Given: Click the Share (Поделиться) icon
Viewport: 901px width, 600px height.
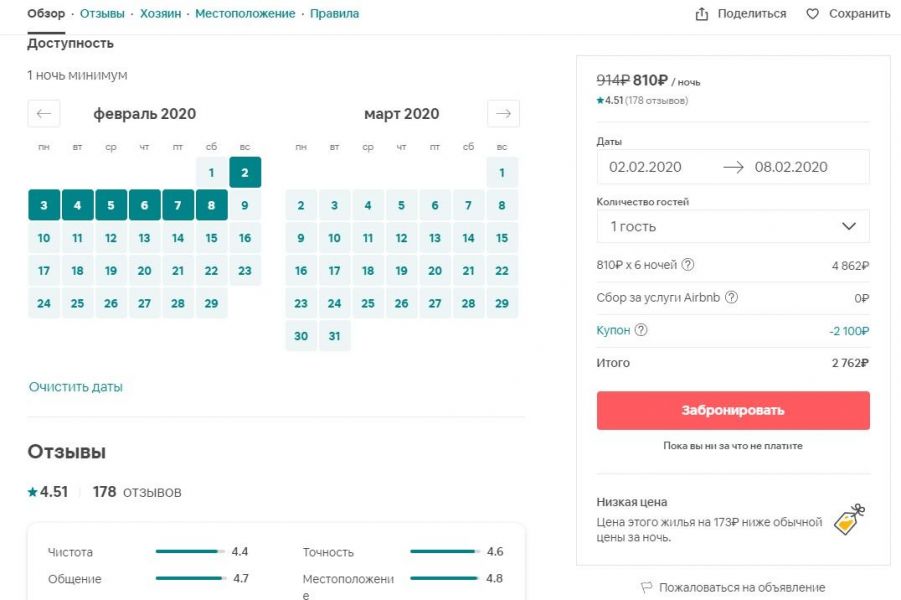Looking at the screenshot, I should [x=702, y=14].
